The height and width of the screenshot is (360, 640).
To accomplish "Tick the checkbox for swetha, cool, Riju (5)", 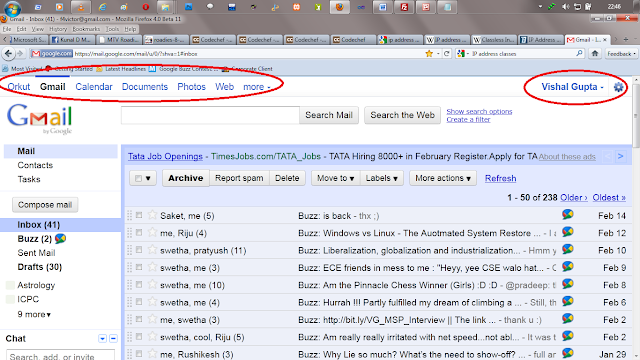I will 139,337.
